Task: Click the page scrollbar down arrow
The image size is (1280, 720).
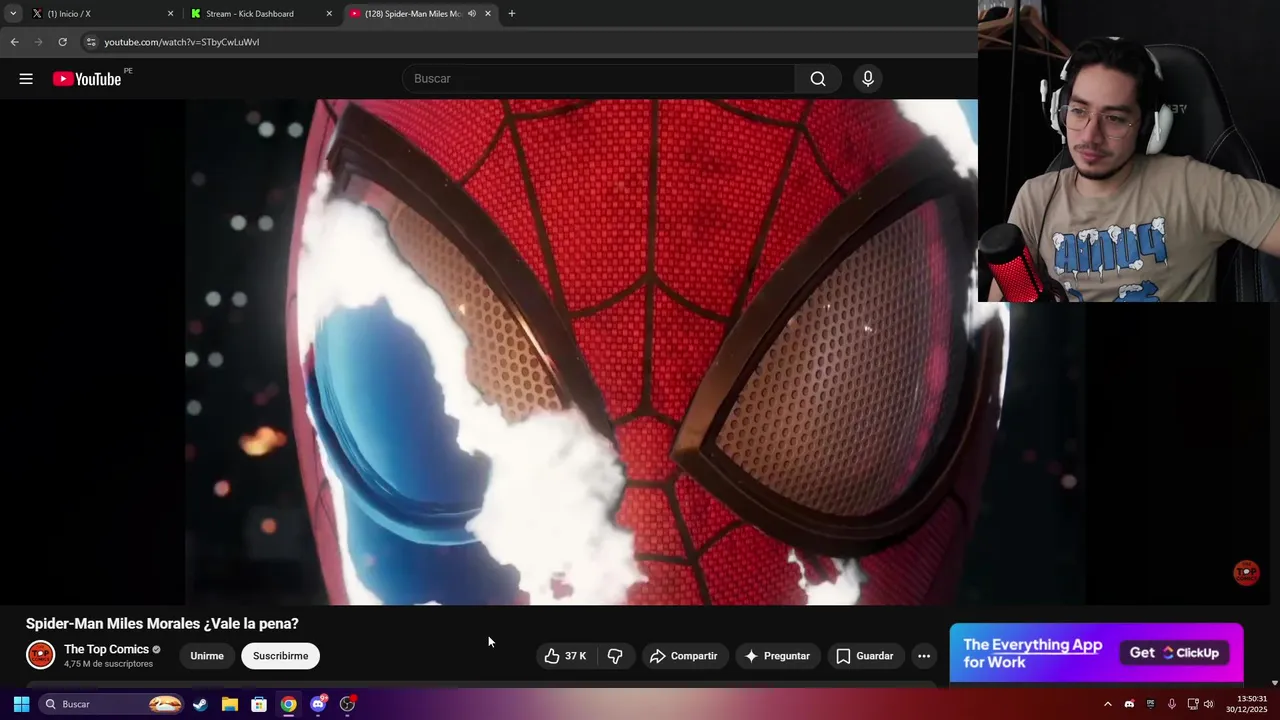Action: point(1274,683)
